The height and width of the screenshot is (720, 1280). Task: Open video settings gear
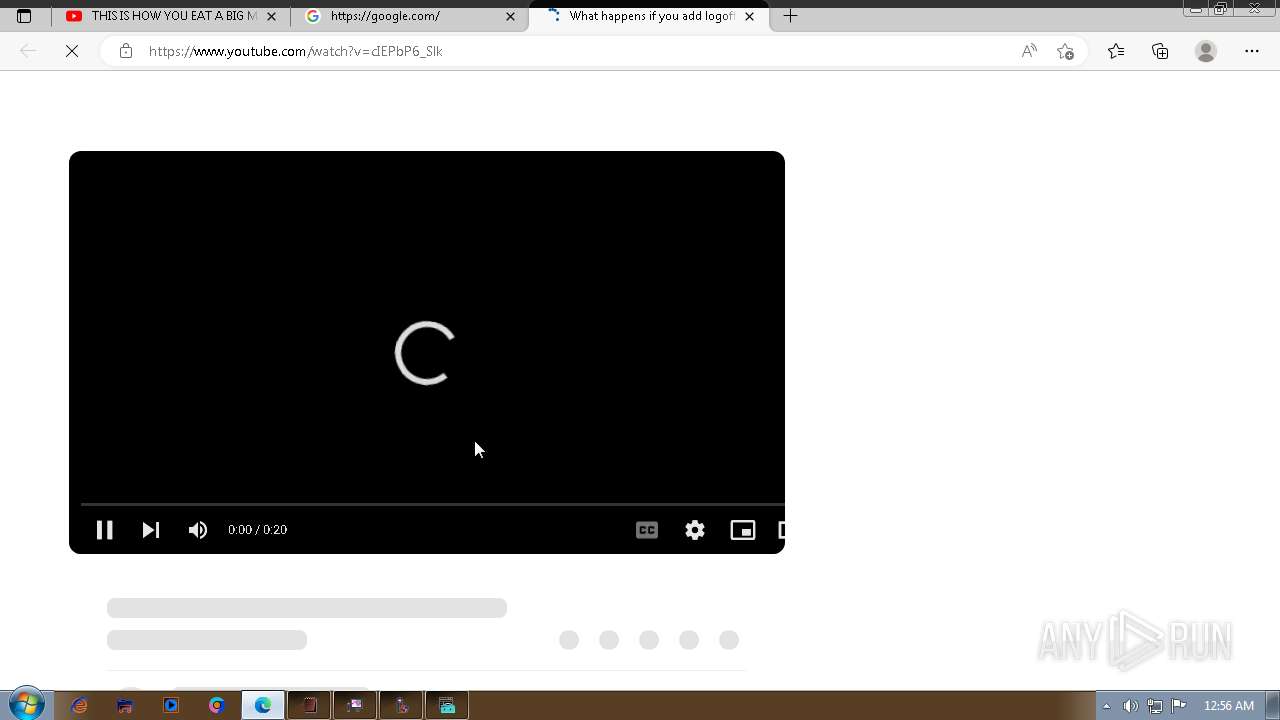click(x=695, y=530)
